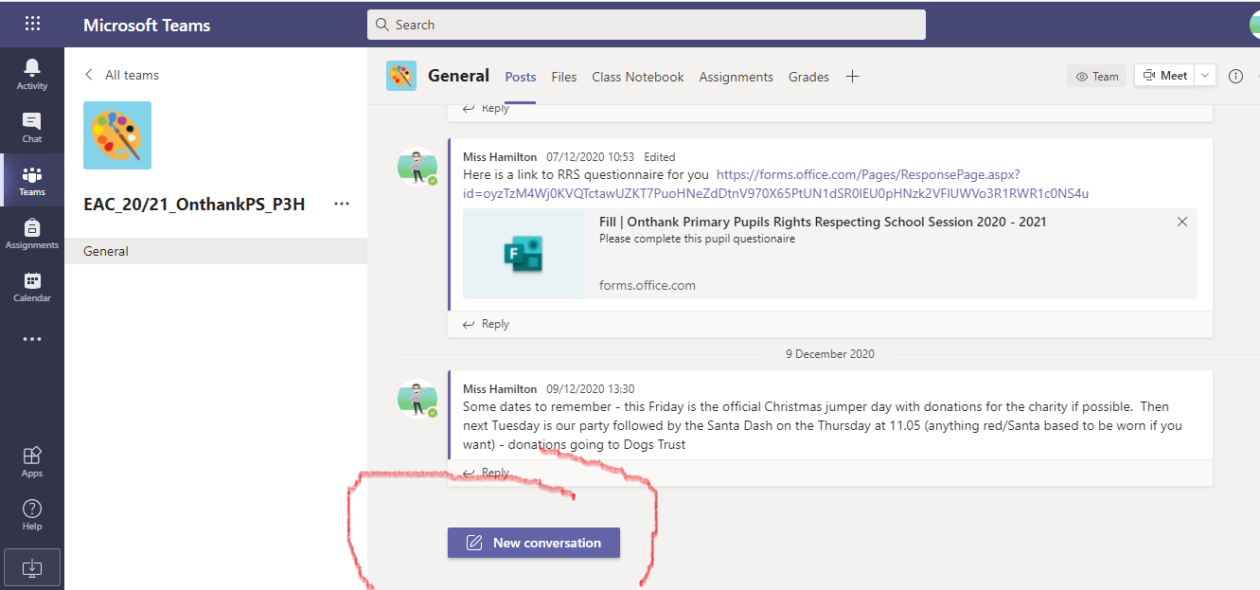This screenshot has width=1260, height=590.
Task: Open Chat in the left sidebar
Action: tap(32, 126)
